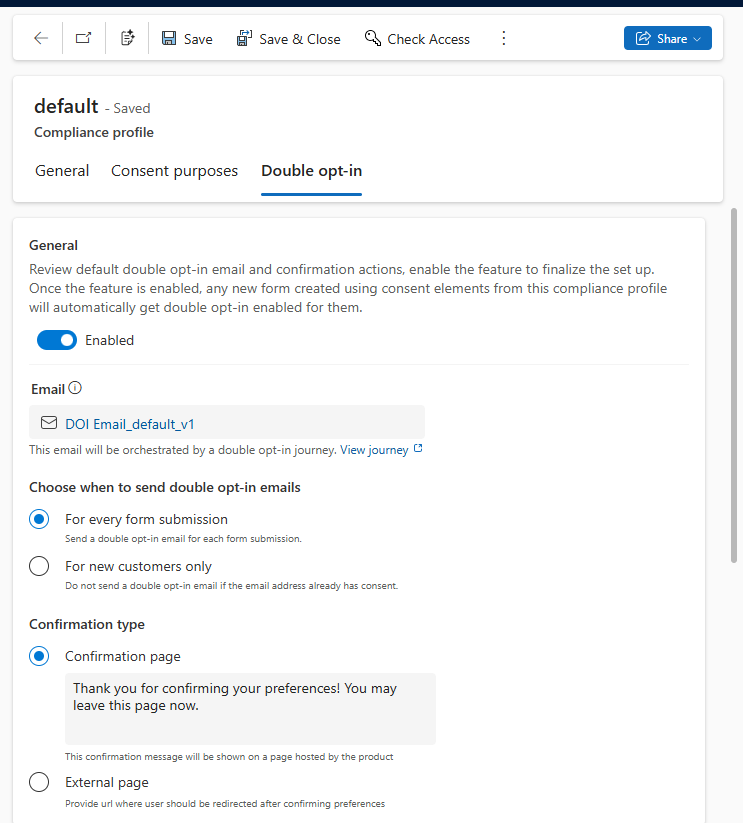Click the Check Access key icon
This screenshot has height=823, width=743.
(x=373, y=38)
